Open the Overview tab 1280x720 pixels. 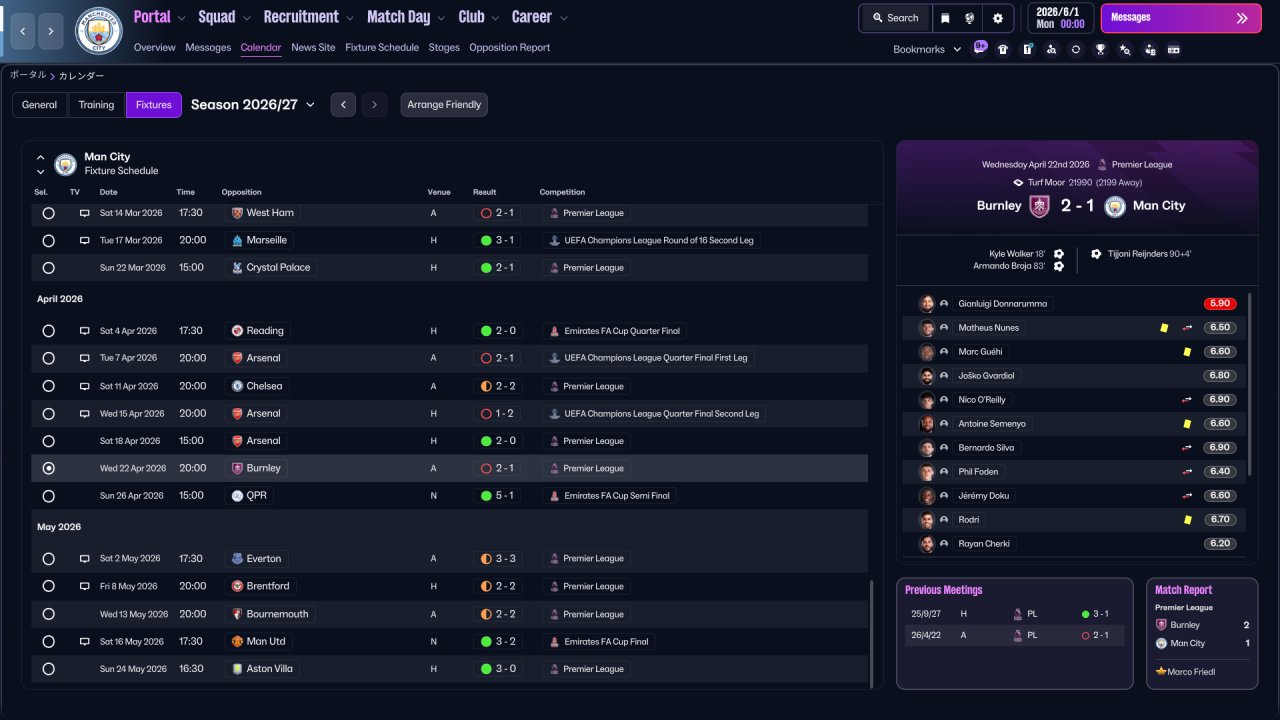154,48
